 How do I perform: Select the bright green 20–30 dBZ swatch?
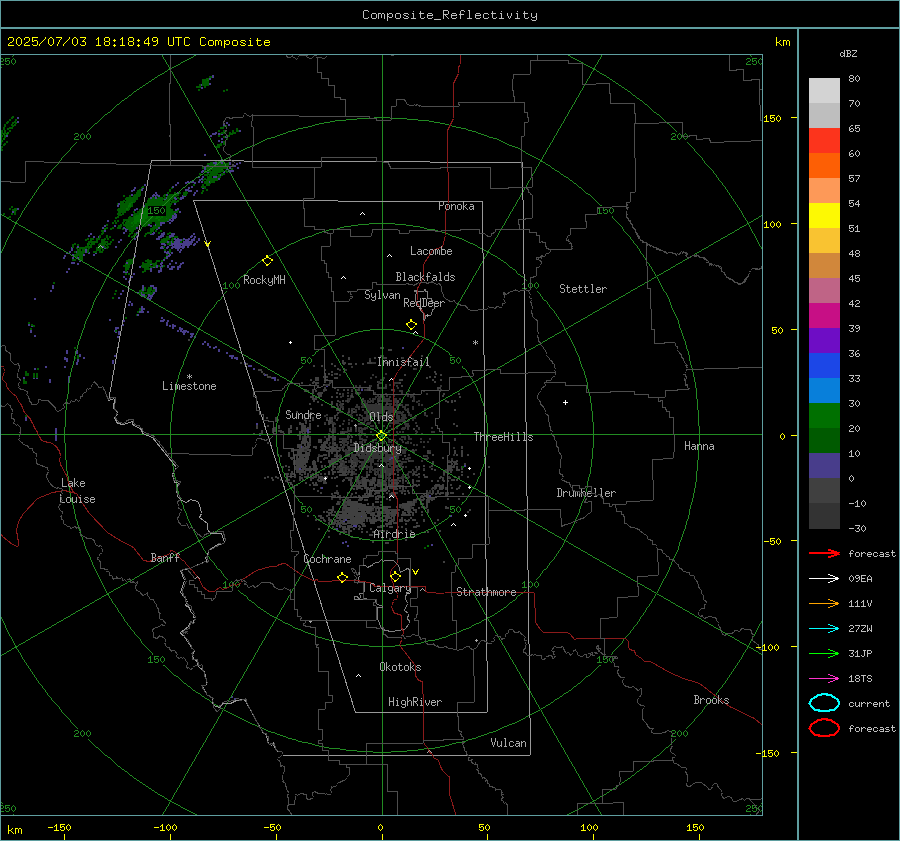click(824, 416)
